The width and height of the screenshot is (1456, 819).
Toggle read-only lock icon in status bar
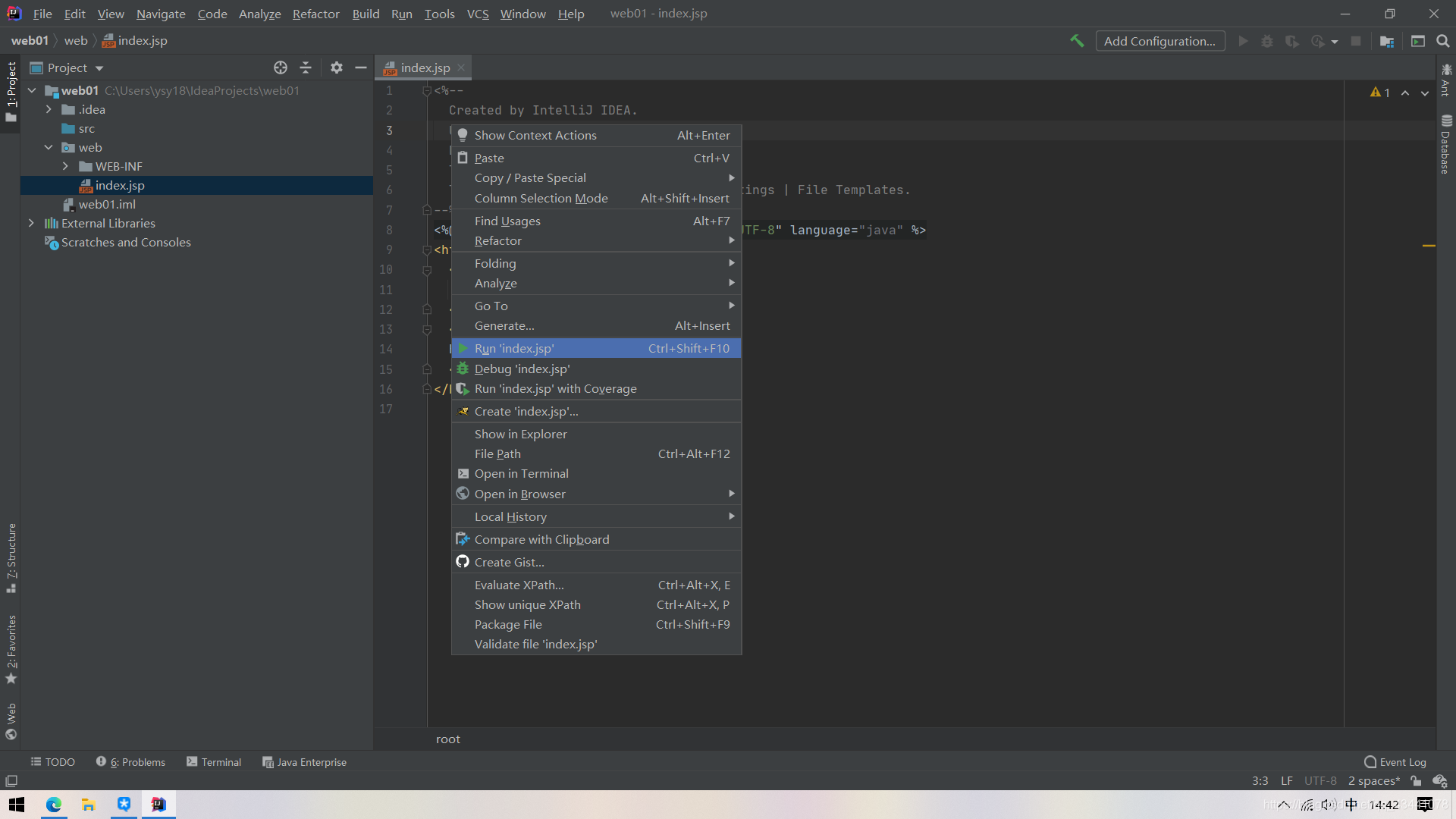[x=1416, y=781]
